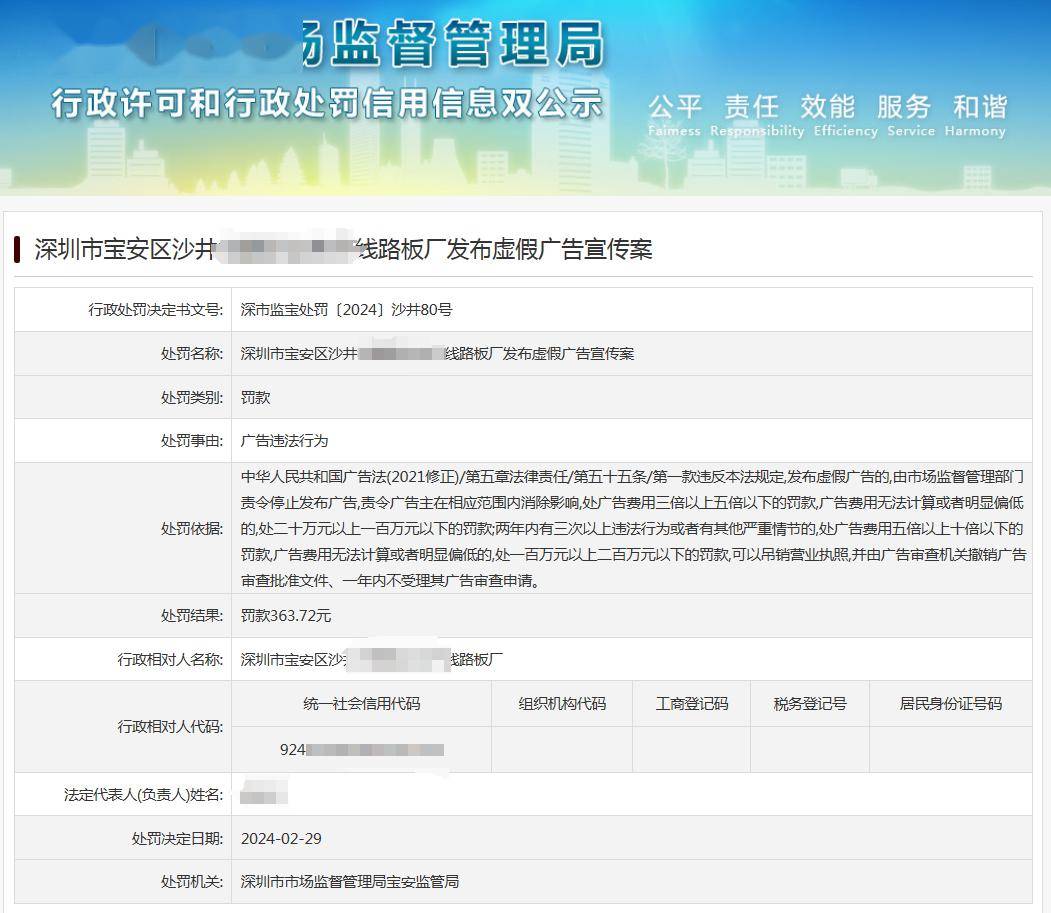This screenshot has width=1051, height=913.
Task: Click the 处罚名称 row label
Action: click(192, 354)
